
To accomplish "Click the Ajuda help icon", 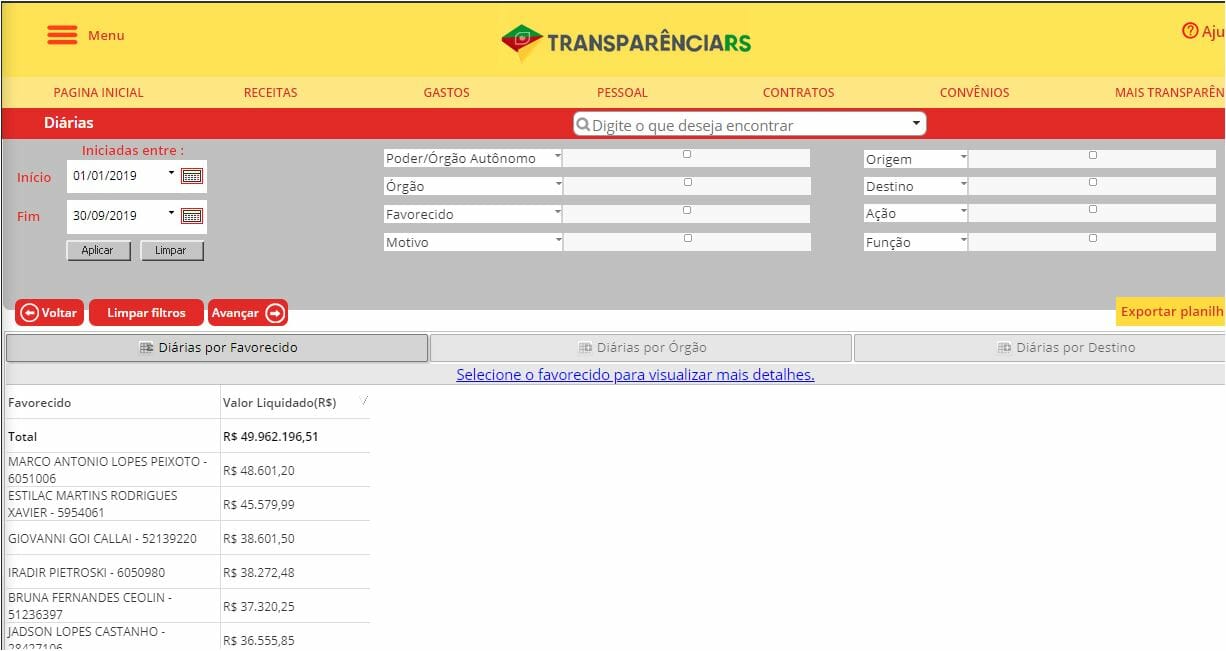I will (1190, 31).
